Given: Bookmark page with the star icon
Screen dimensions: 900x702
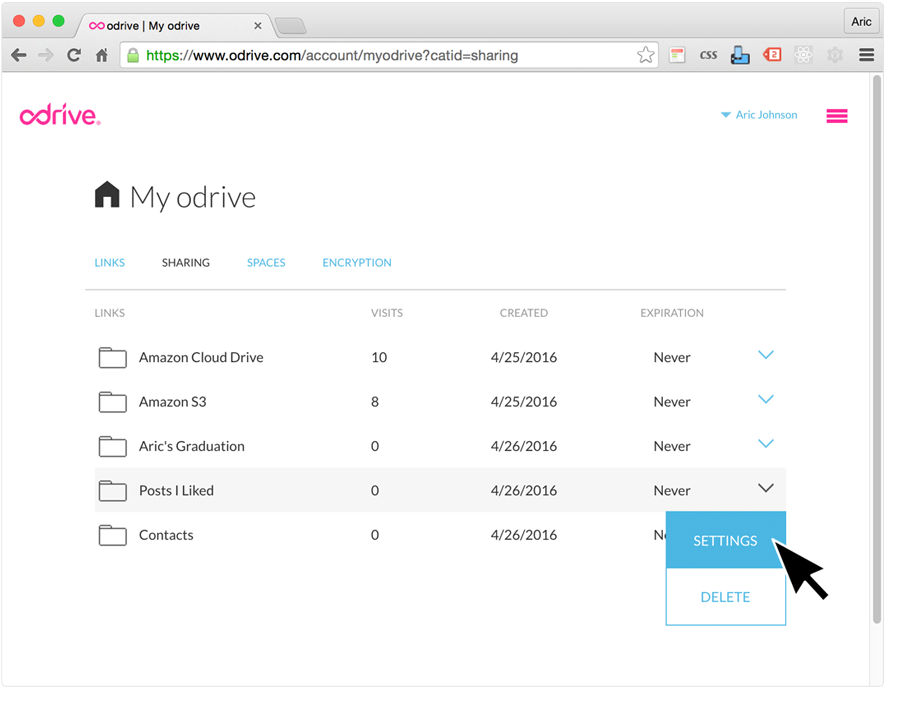Looking at the screenshot, I should pos(645,56).
